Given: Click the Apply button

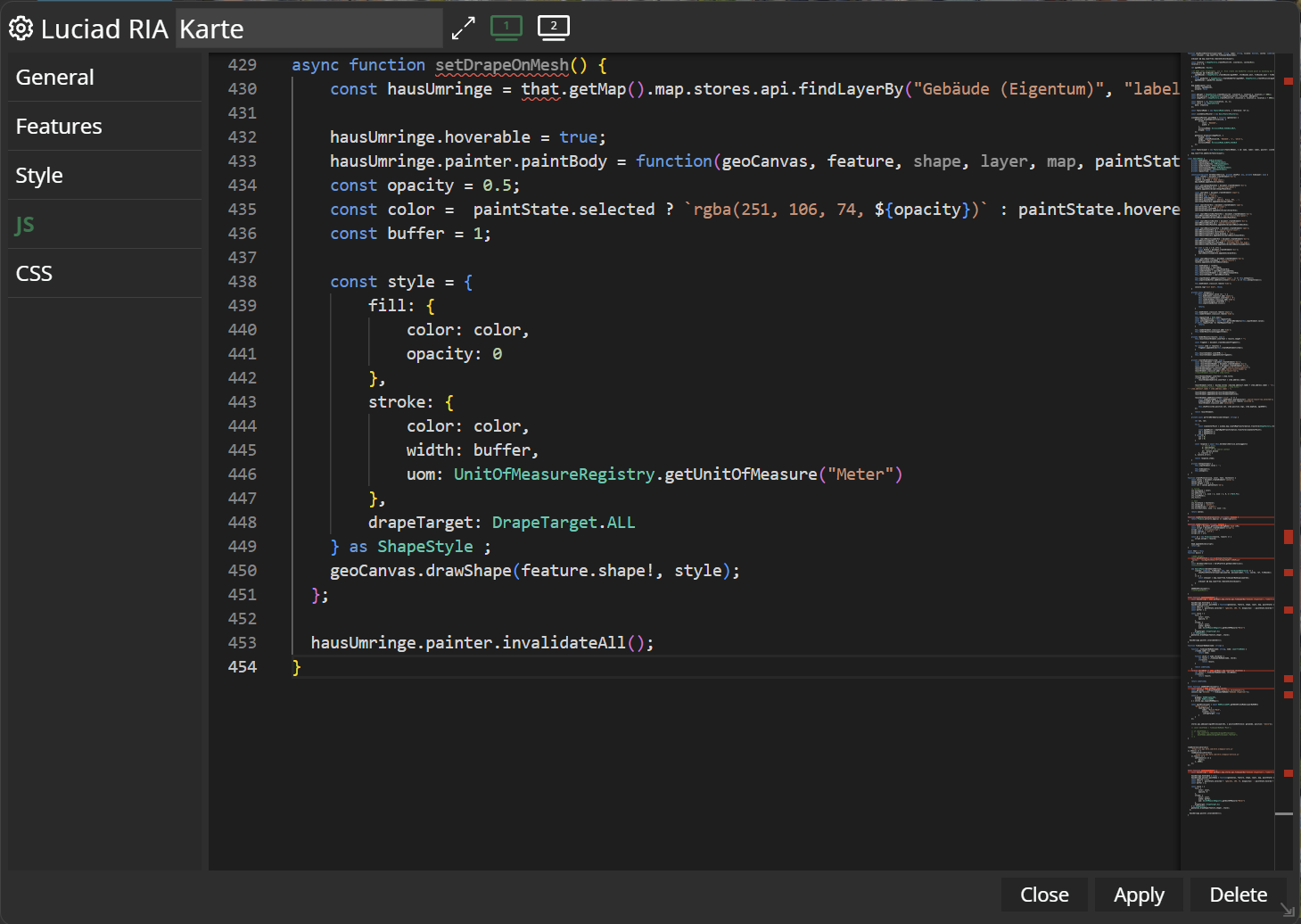Looking at the screenshot, I should [1139, 895].
